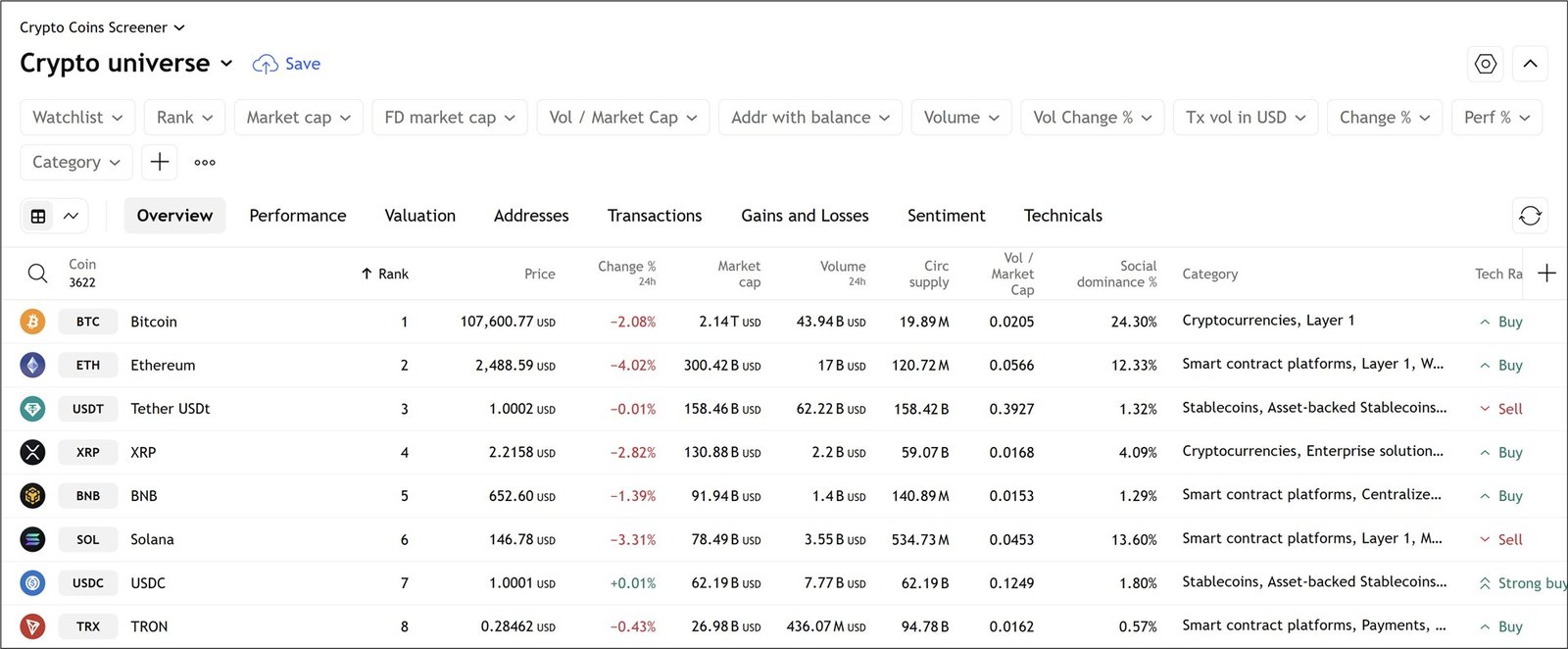The height and width of the screenshot is (649, 1568).
Task: Select the Overview tab
Action: pyautogui.click(x=174, y=216)
